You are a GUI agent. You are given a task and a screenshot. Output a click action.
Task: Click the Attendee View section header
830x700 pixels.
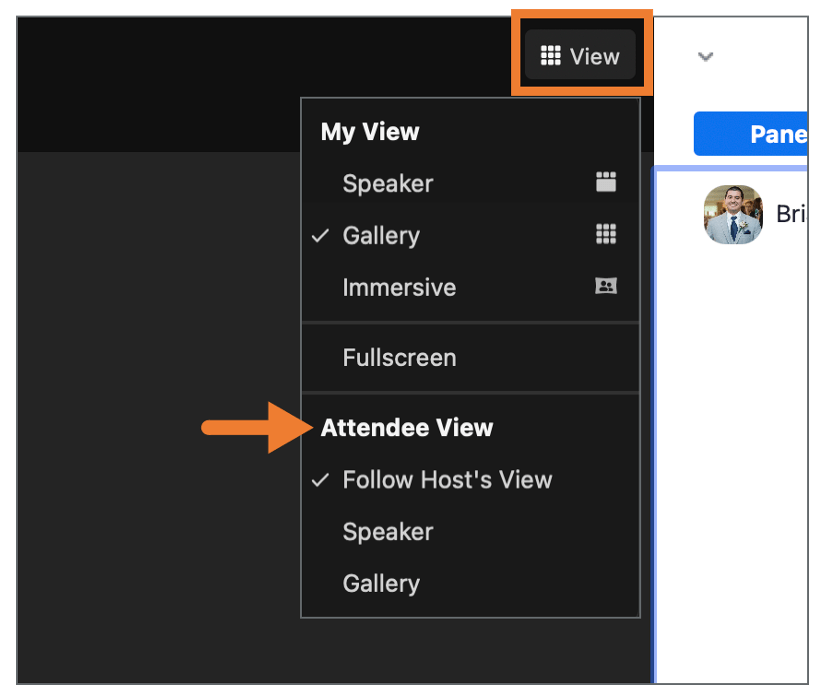coord(407,428)
